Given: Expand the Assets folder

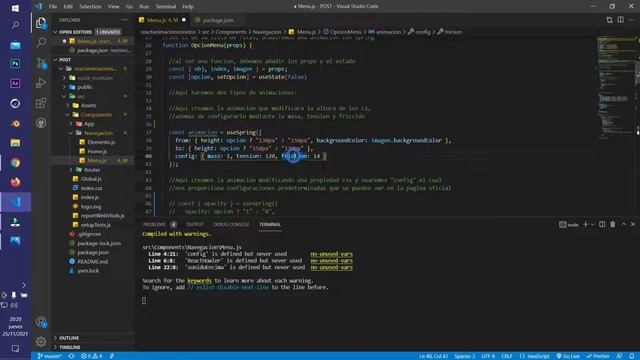Looking at the screenshot, I should click(68, 105).
